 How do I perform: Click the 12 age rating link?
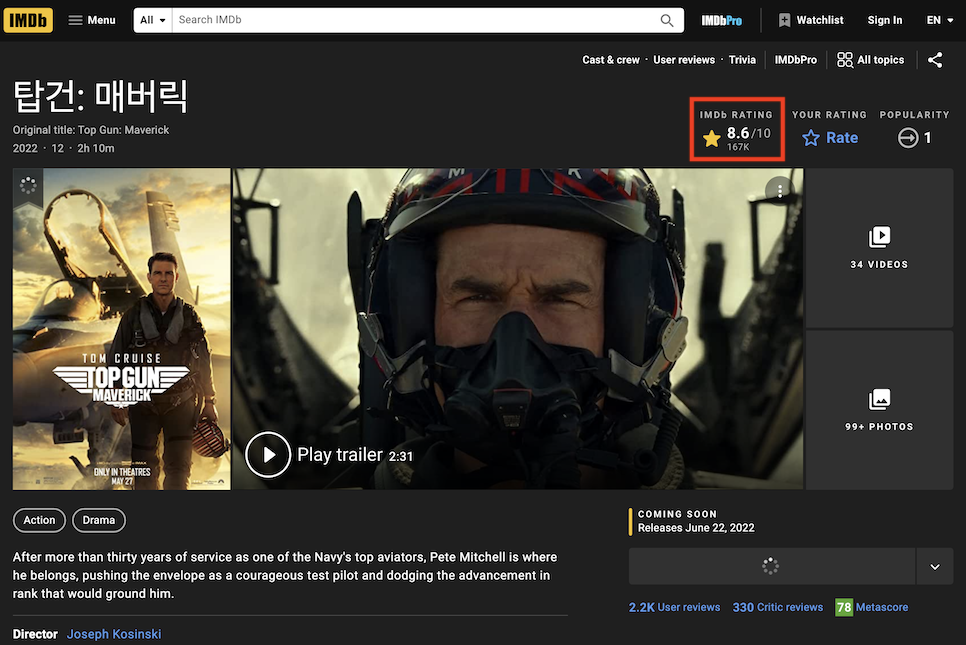click(57, 148)
